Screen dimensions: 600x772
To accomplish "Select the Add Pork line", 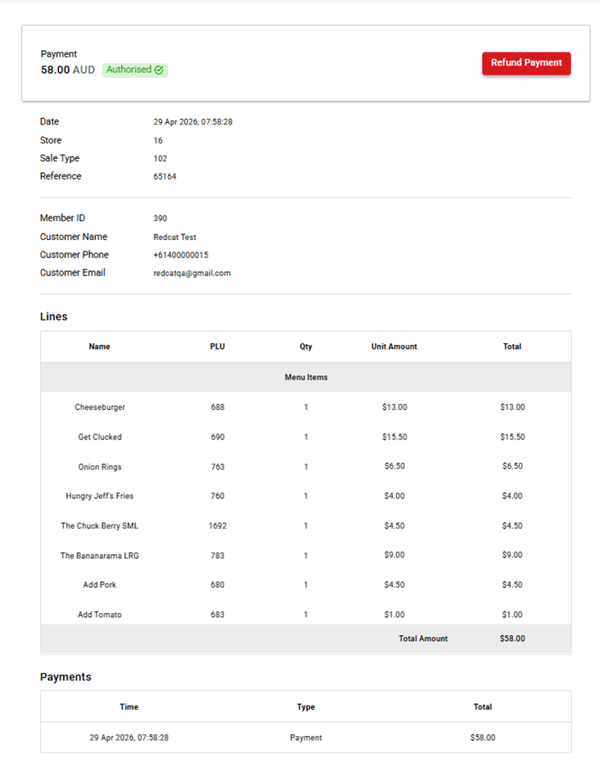I will pyautogui.click(x=100, y=585).
